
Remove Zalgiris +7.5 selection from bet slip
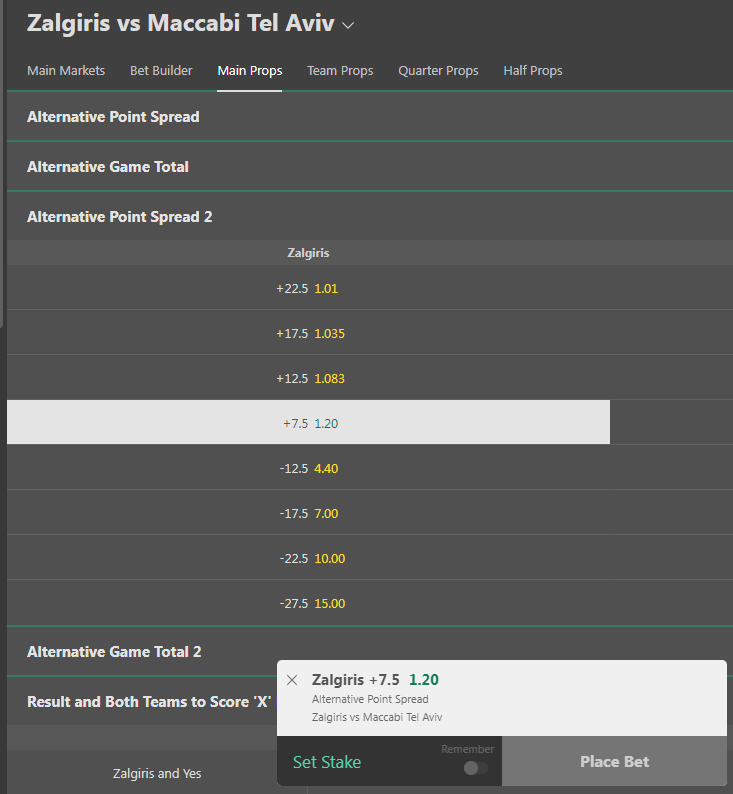(x=292, y=680)
